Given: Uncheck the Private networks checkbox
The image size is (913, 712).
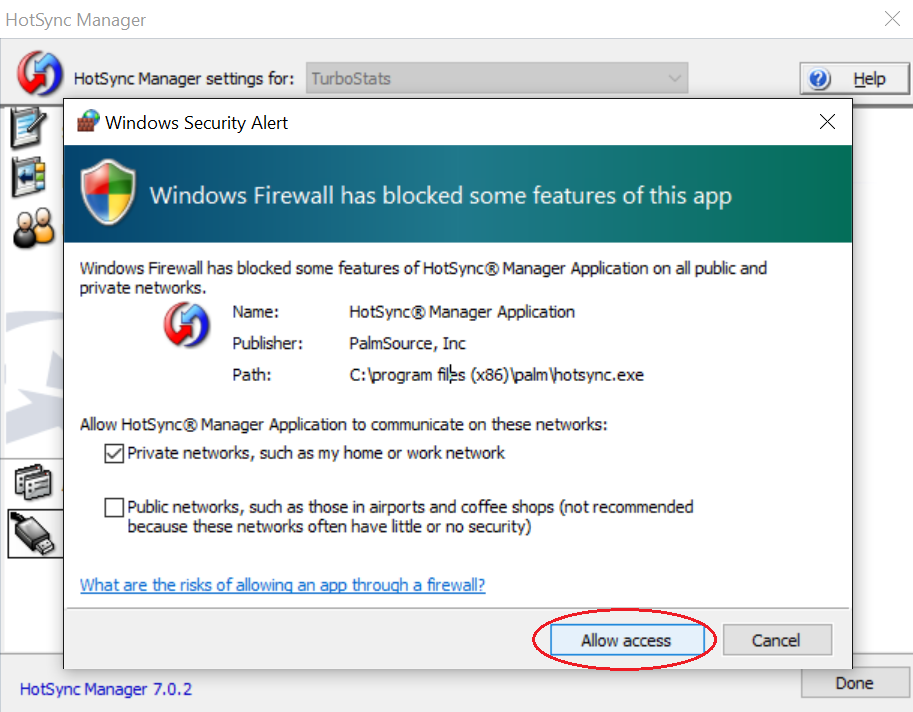Looking at the screenshot, I should click(x=114, y=453).
